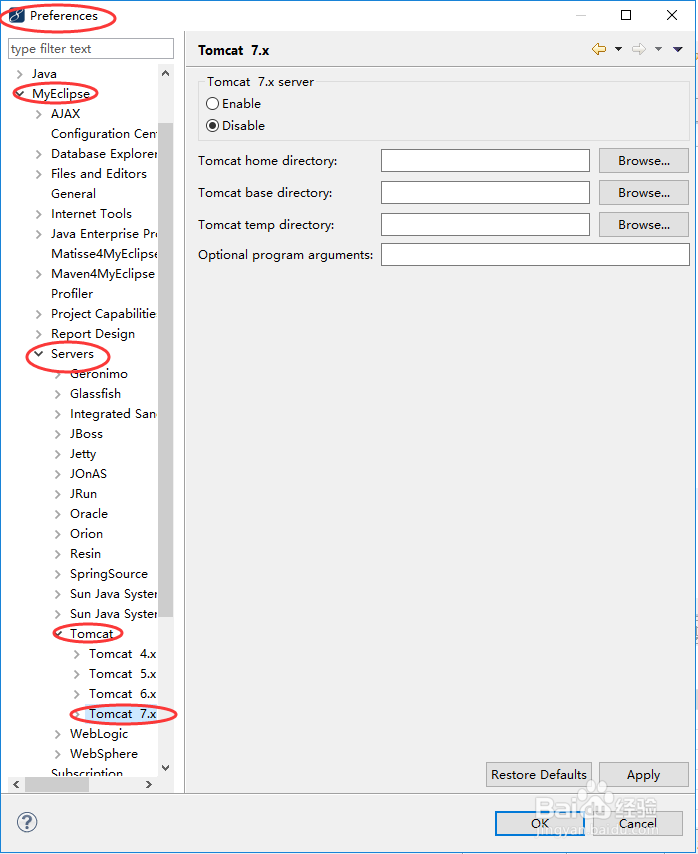This screenshot has height=854, width=698.
Task: Click the tree vertical scrollbar thumb
Action: (x=166, y=370)
